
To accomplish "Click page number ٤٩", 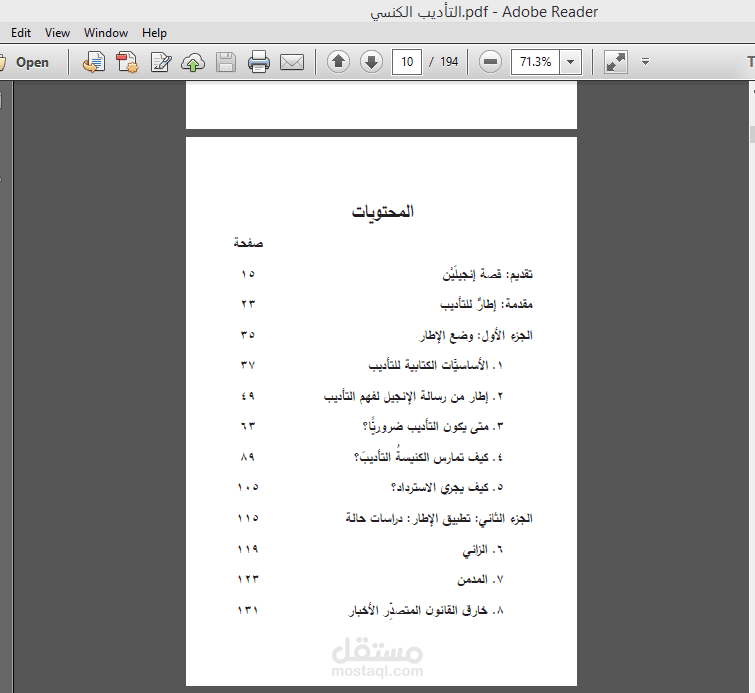I will (248, 396).
